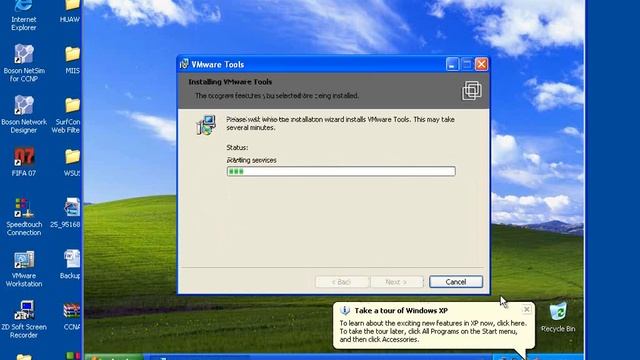640x360 pixels.
Task: Minimize the VMware Tools window
Action: point(452,64)
